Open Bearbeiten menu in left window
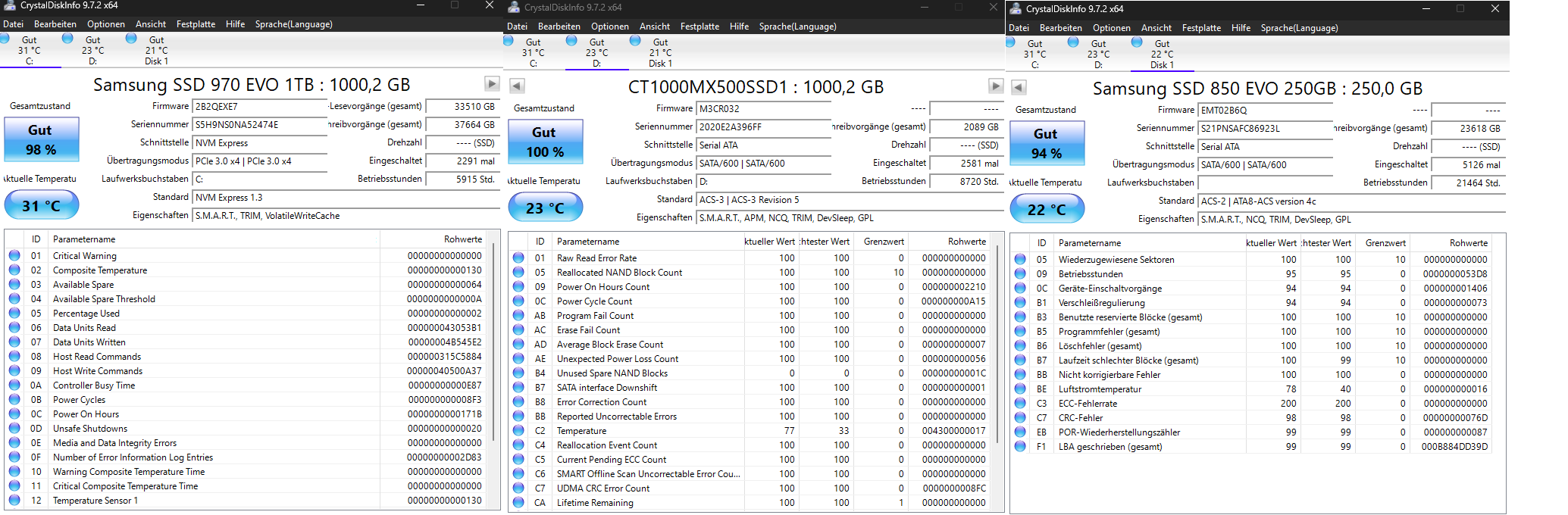 55,24
